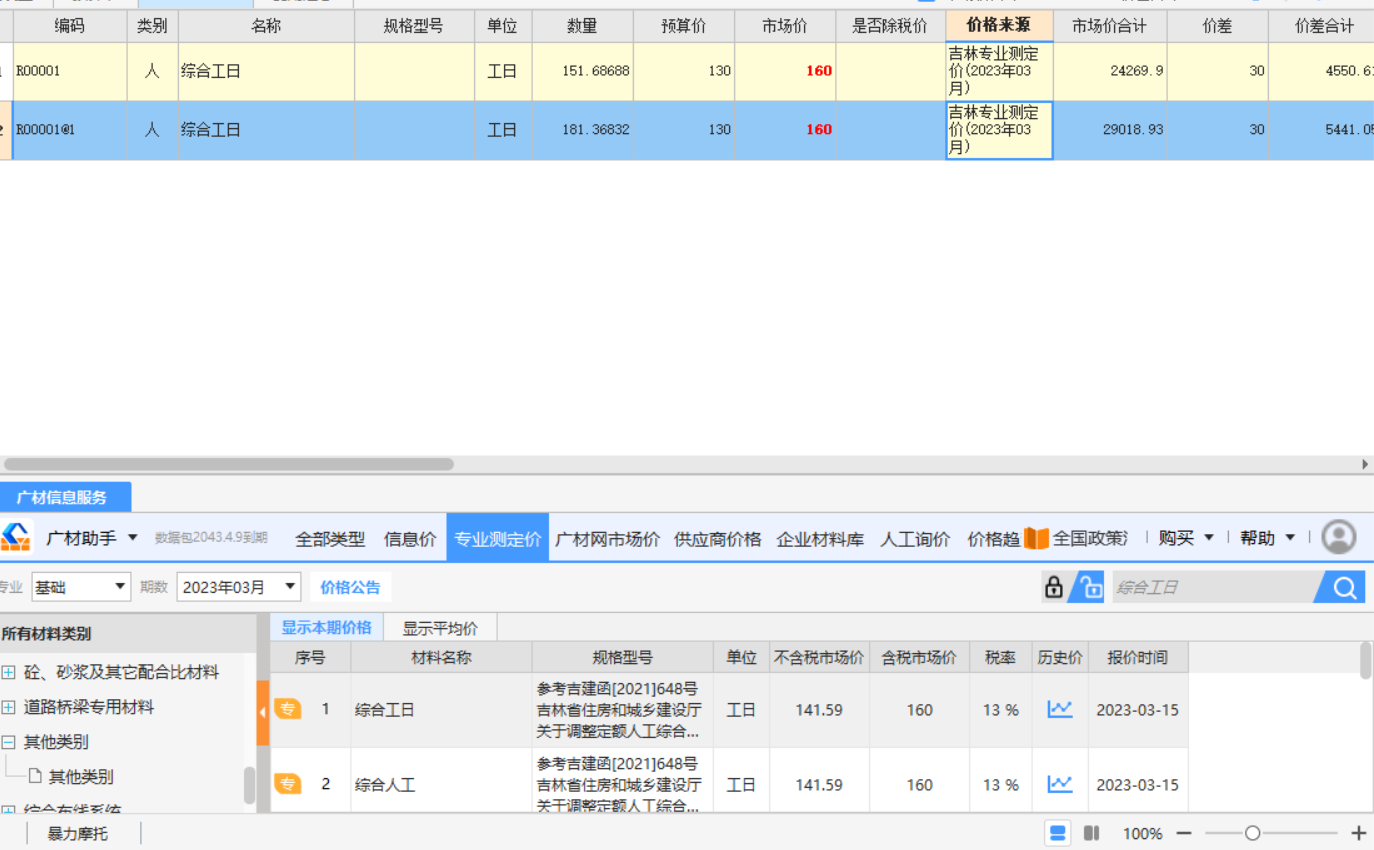Click the price table vertical scrollbar thumb
1374x850 pixels.
1365,661
